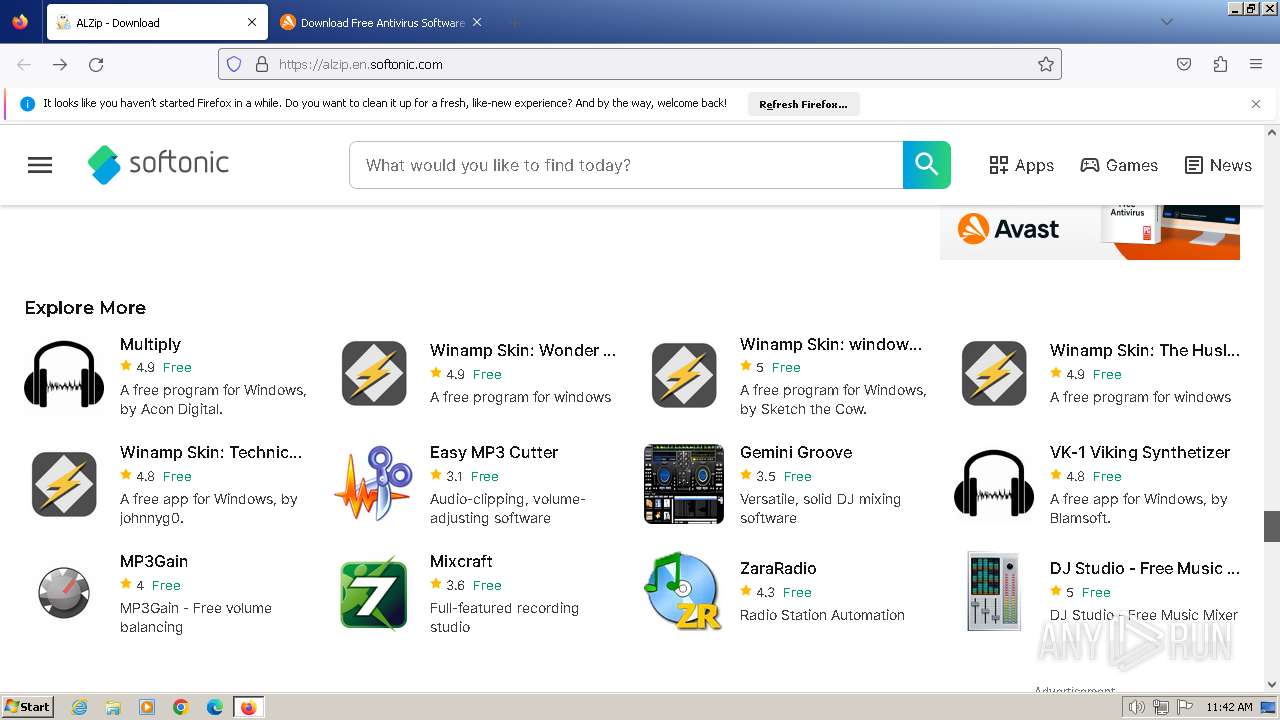
Task: Close the Download Free Antivirus Software tab
Action: [477, 22]
